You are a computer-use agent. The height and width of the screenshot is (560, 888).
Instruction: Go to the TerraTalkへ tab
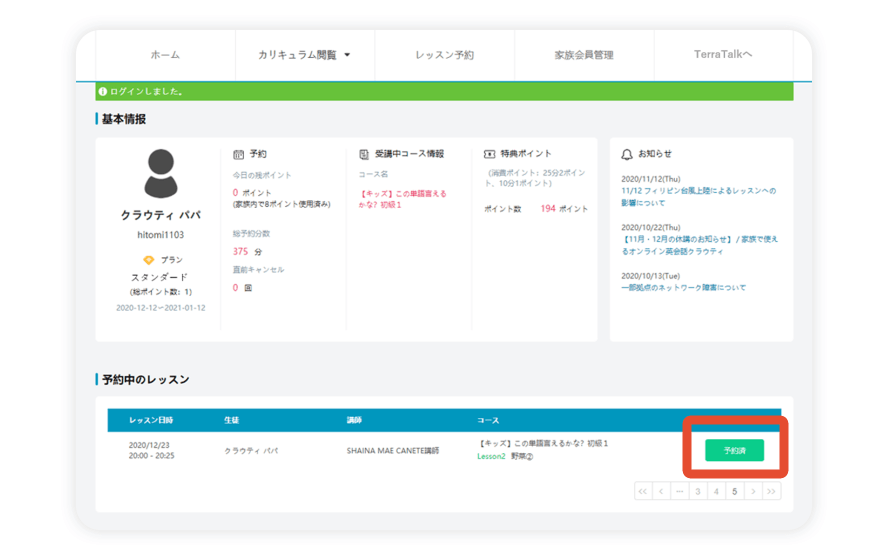[722, 55]
